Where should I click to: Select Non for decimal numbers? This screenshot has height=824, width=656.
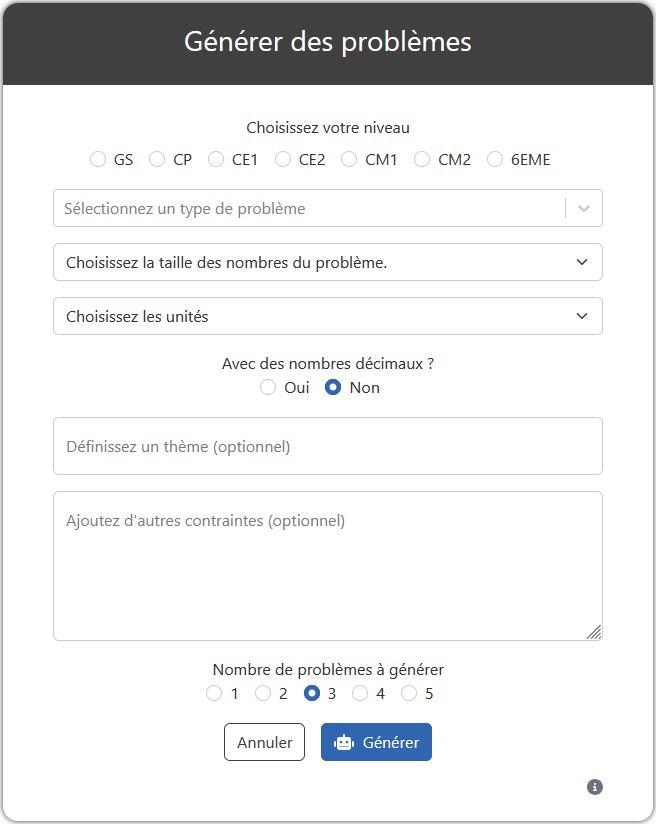[x=334, y=387]
